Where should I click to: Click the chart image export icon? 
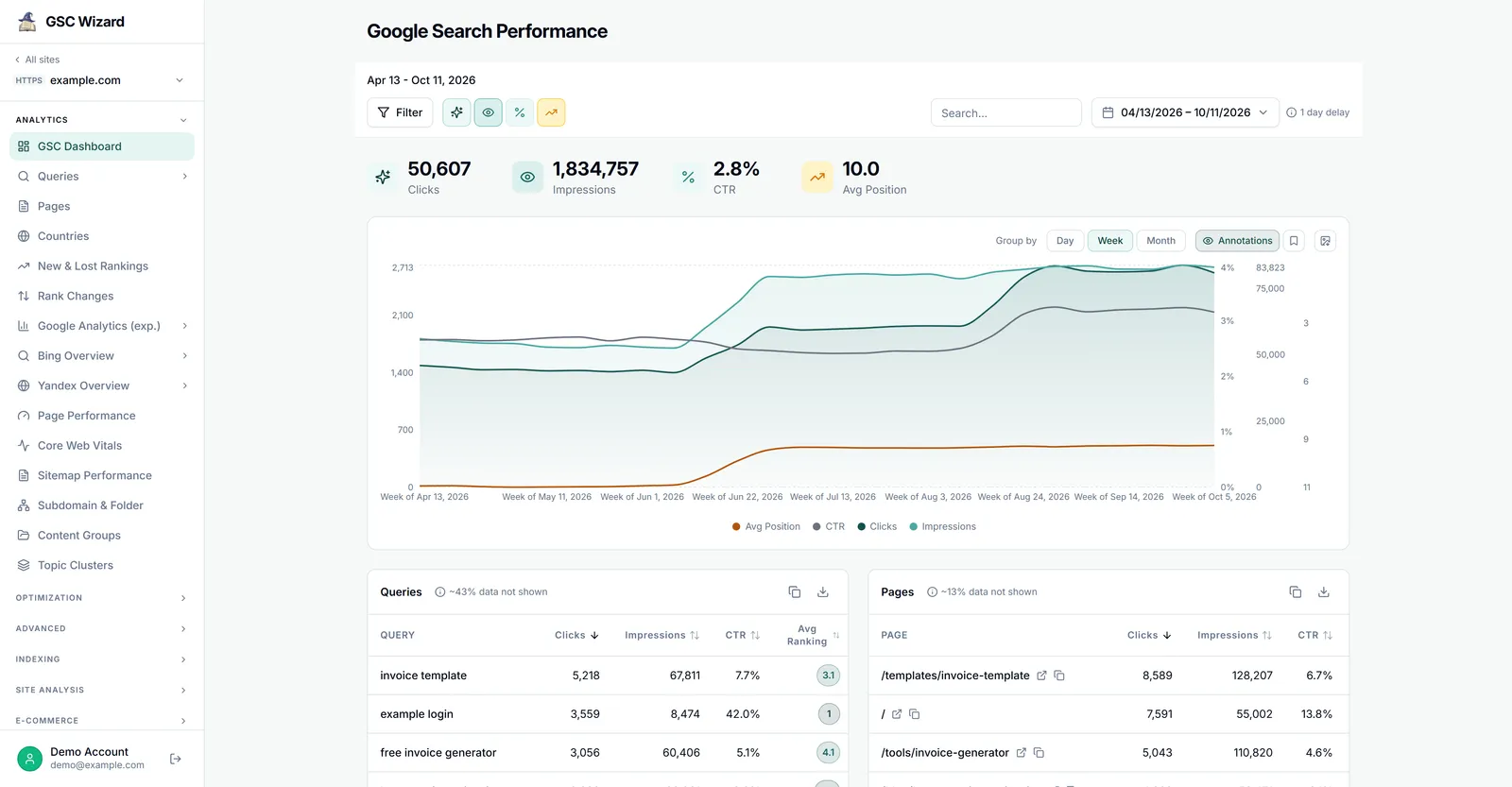point(1326,241)
